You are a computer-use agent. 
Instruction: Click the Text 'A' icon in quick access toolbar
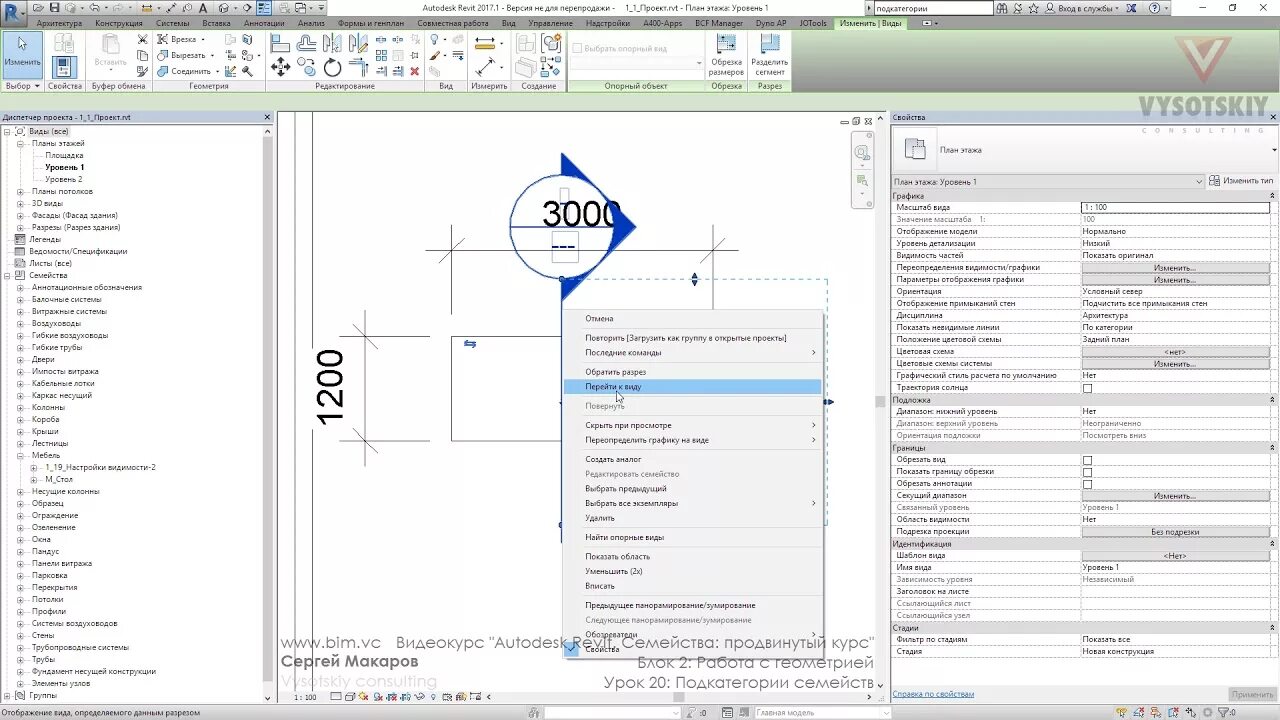tap(203, 8)
